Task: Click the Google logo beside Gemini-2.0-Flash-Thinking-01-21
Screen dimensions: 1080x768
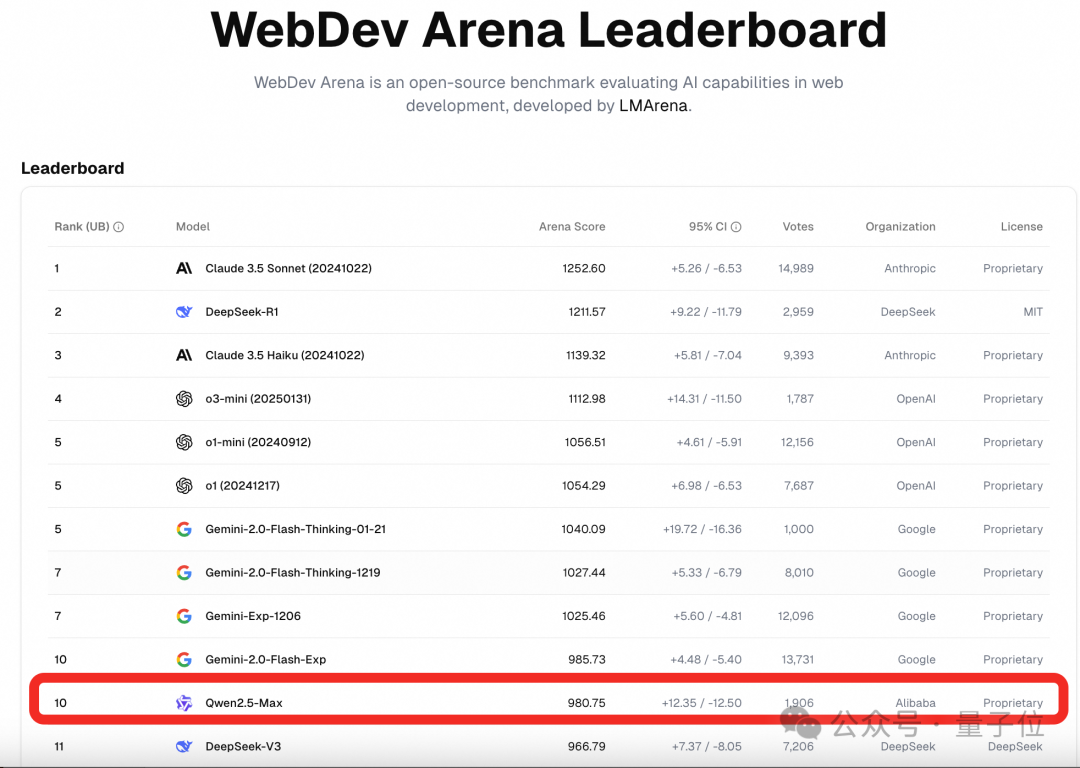Action: pyautogui.click(x=184, y=528)
